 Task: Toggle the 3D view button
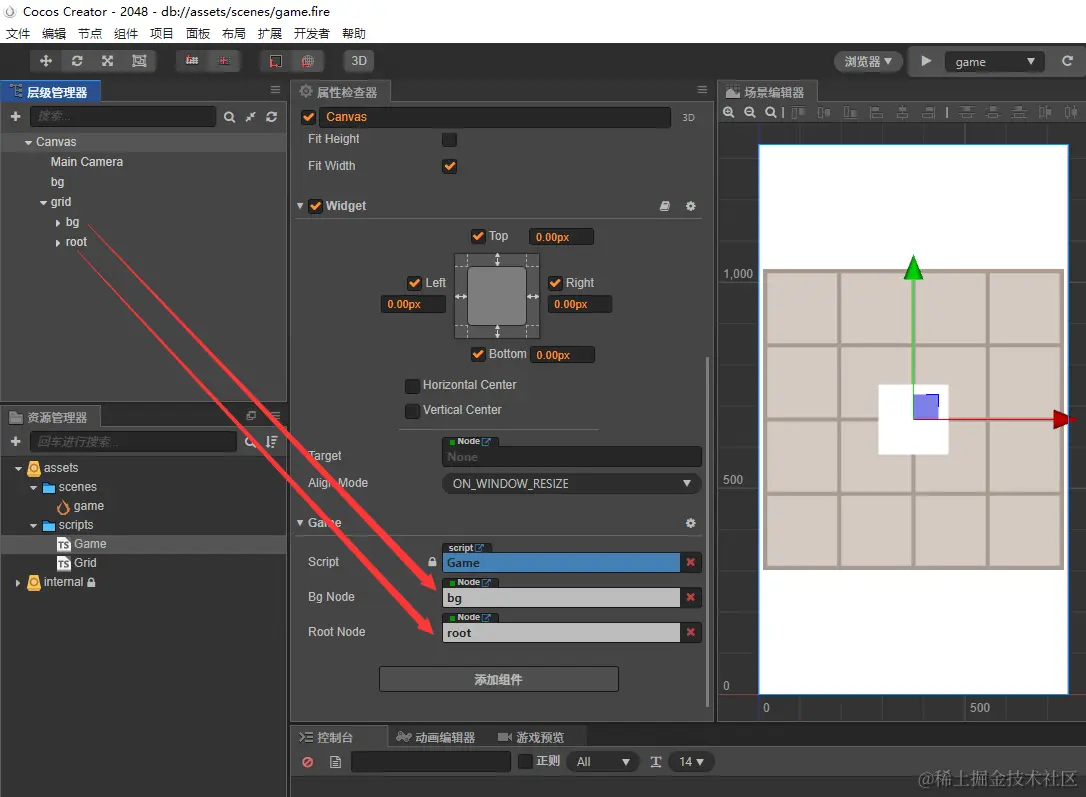click(359, 61)
